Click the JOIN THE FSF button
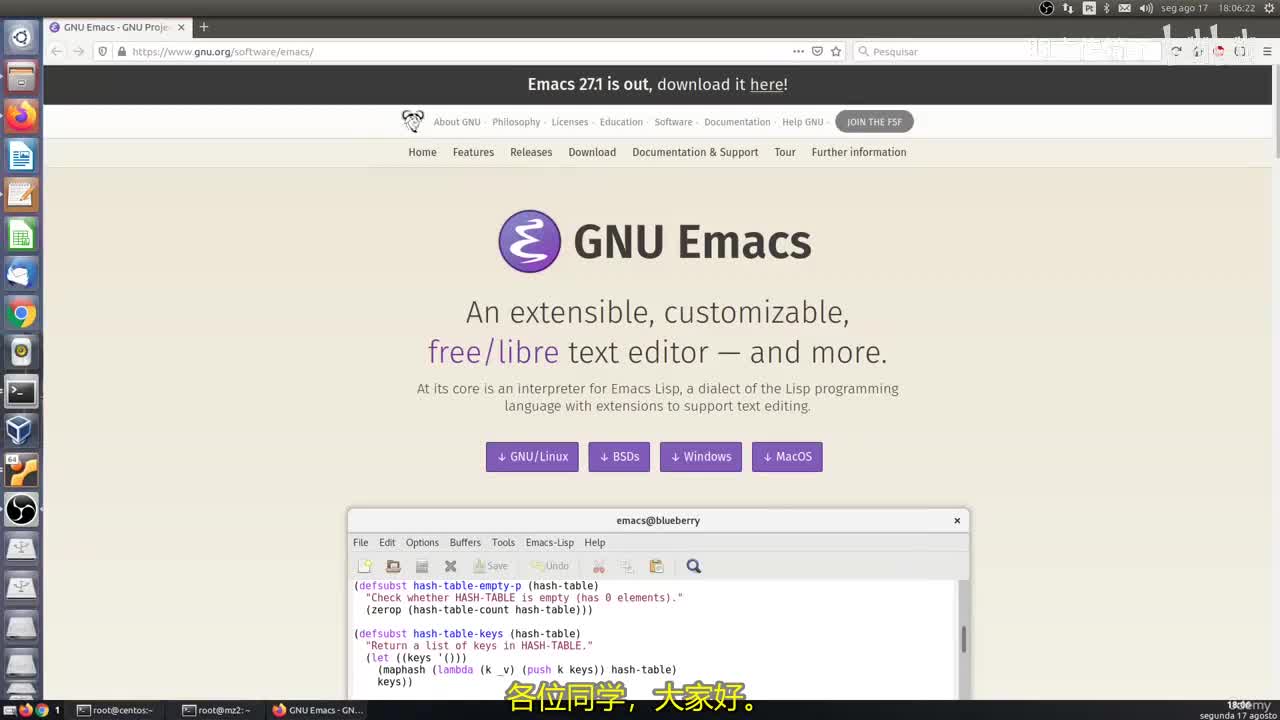Viewport: 1280px width, 720px height. pyautogui.click(x=874, y=122)
